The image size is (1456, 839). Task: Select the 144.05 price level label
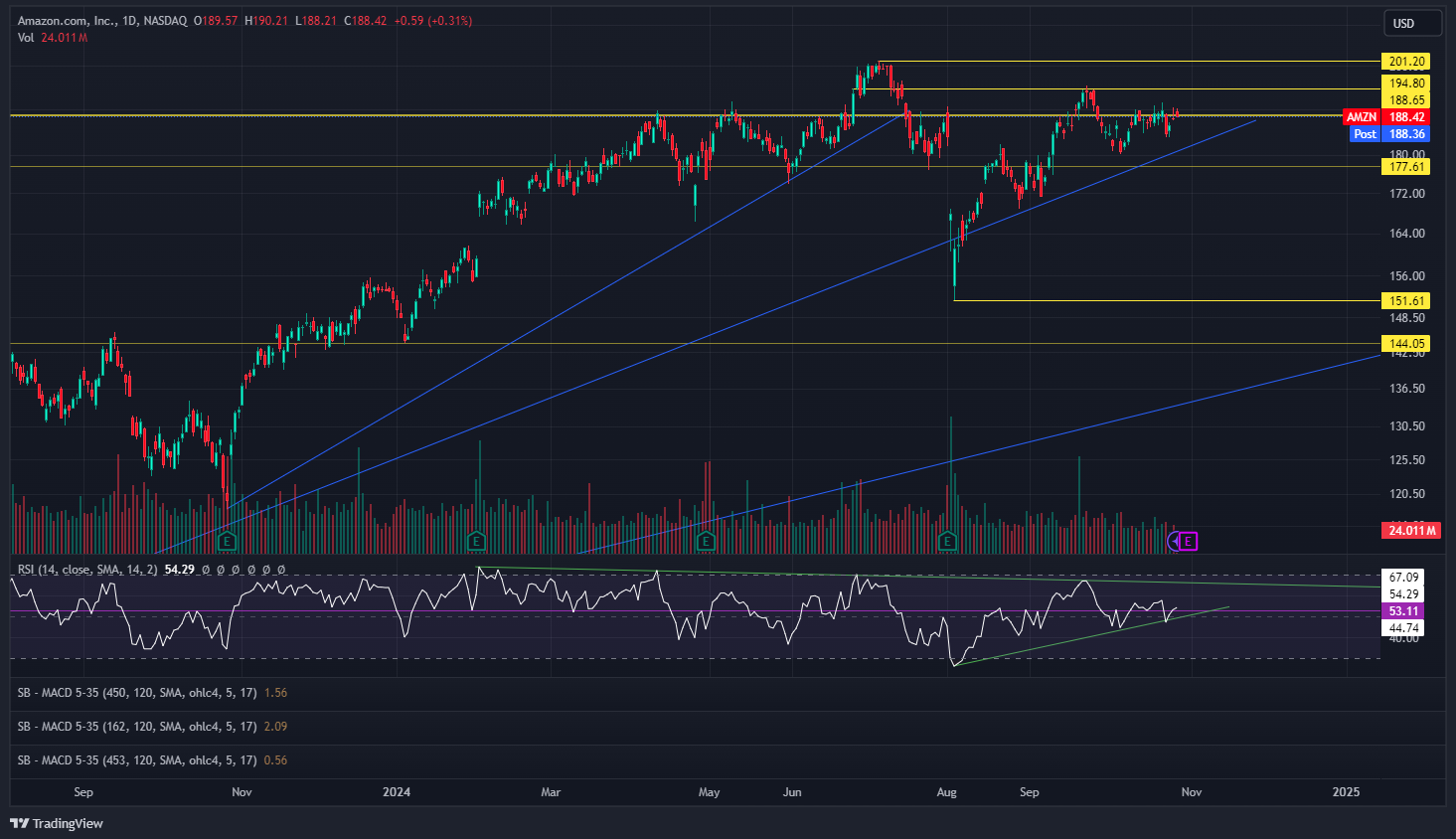[x=1406, y=344]
